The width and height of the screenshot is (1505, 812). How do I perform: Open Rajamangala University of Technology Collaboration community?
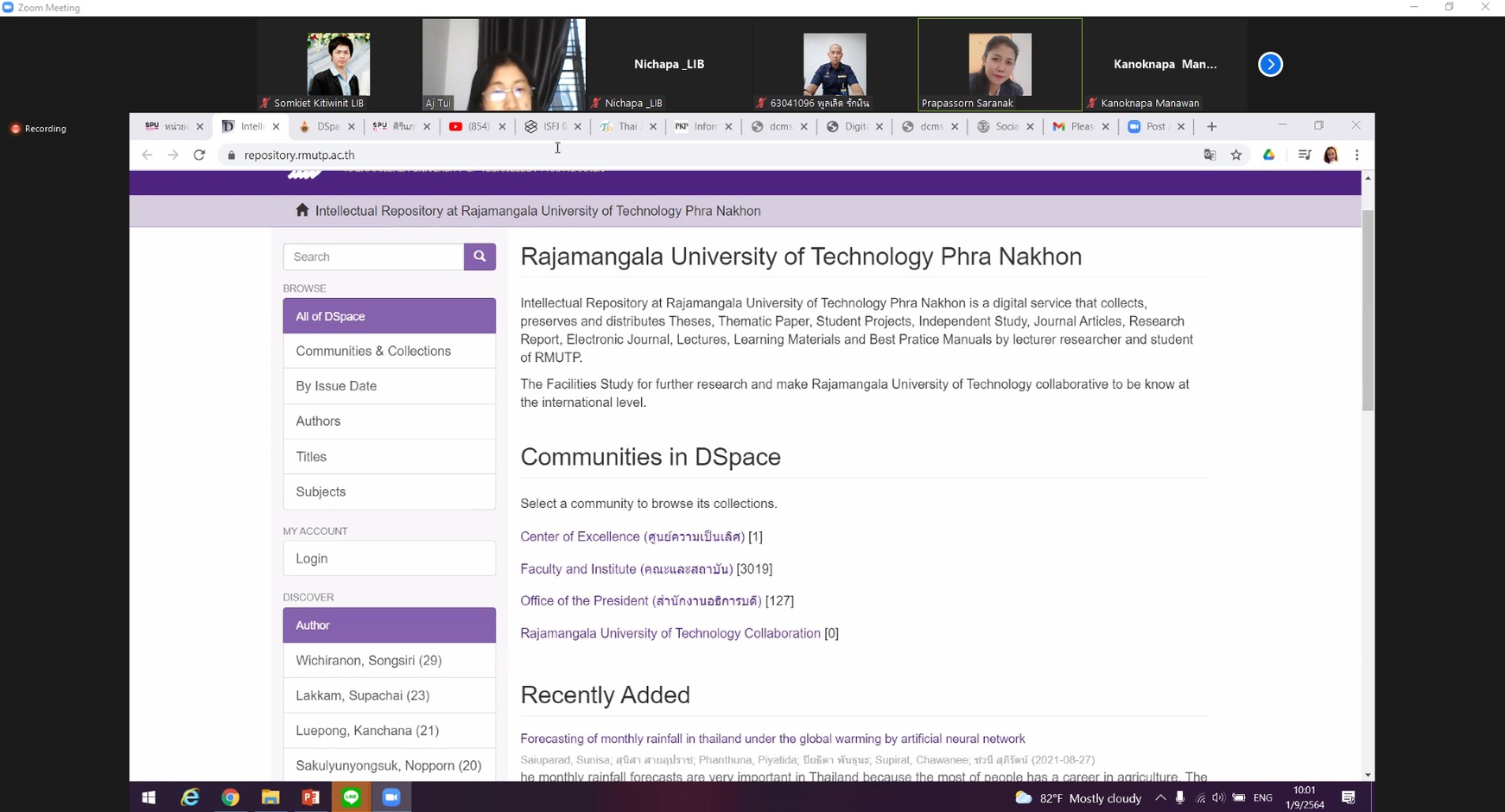click(x=670, y=633)
